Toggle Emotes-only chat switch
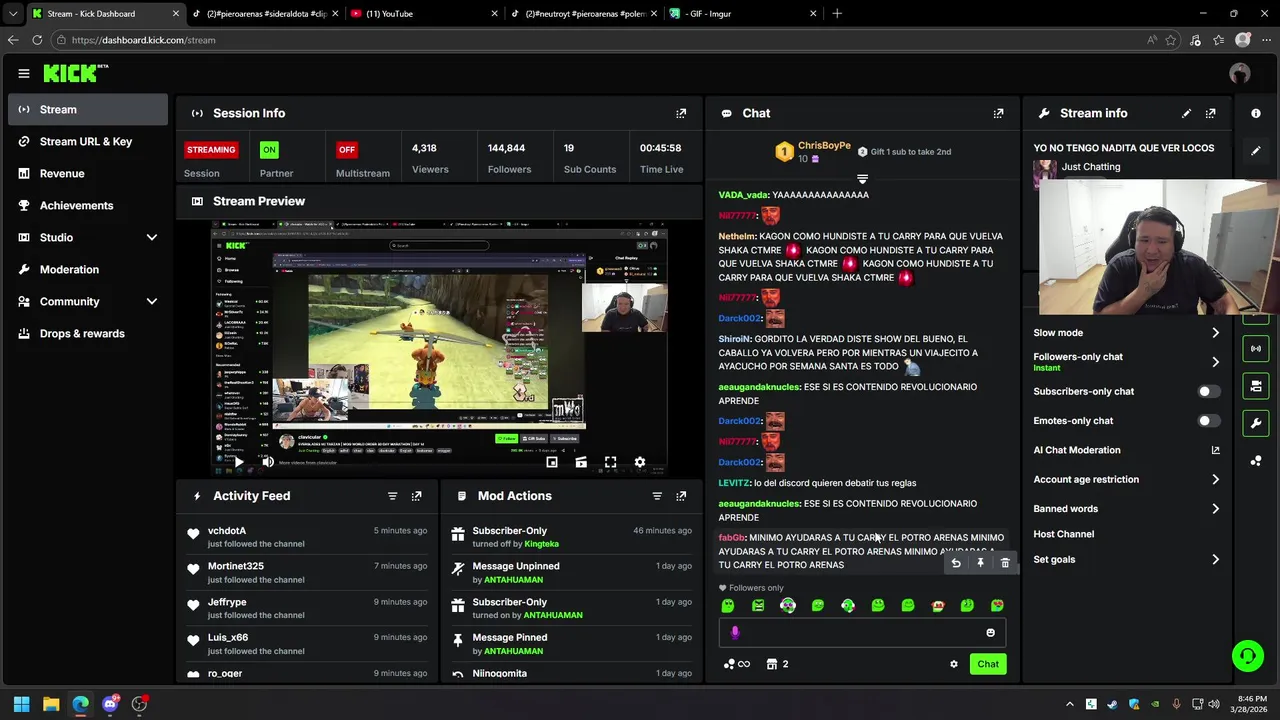The height and width of the screenshot is (720, 1280). pos(1209,421)
